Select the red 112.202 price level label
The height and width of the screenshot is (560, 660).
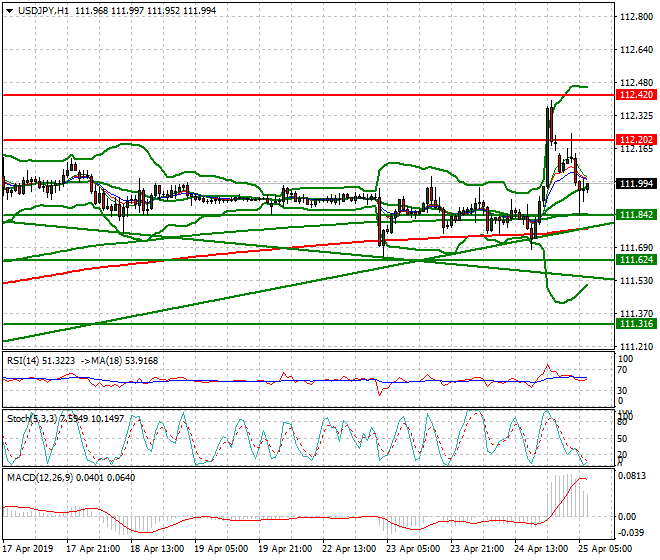point(636,139)
